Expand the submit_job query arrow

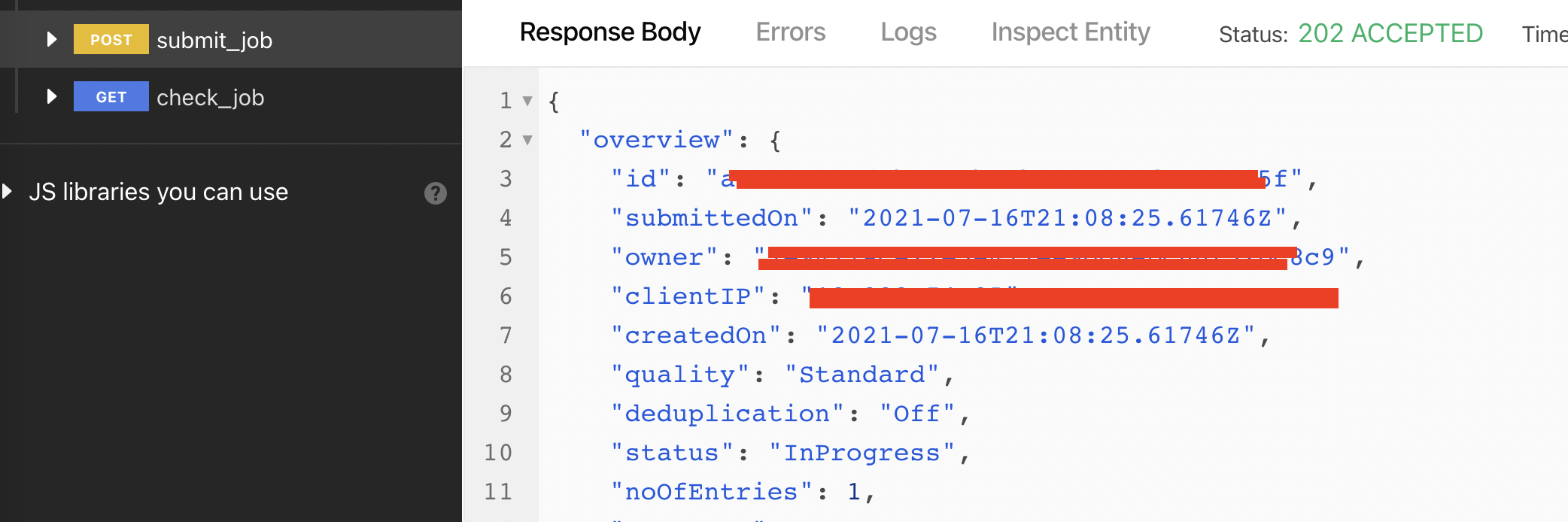(51, 39)
